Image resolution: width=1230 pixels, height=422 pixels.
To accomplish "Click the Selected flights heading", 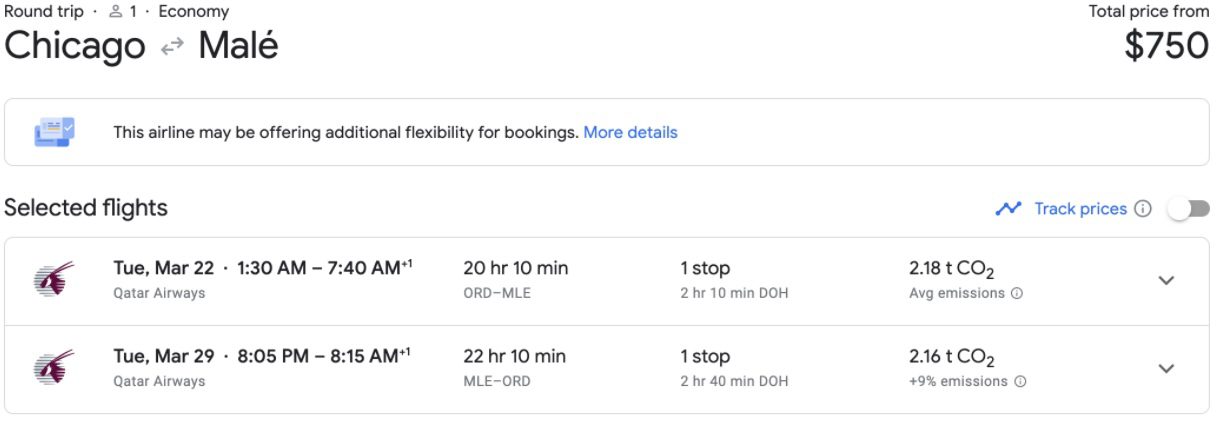I will 86,208.
